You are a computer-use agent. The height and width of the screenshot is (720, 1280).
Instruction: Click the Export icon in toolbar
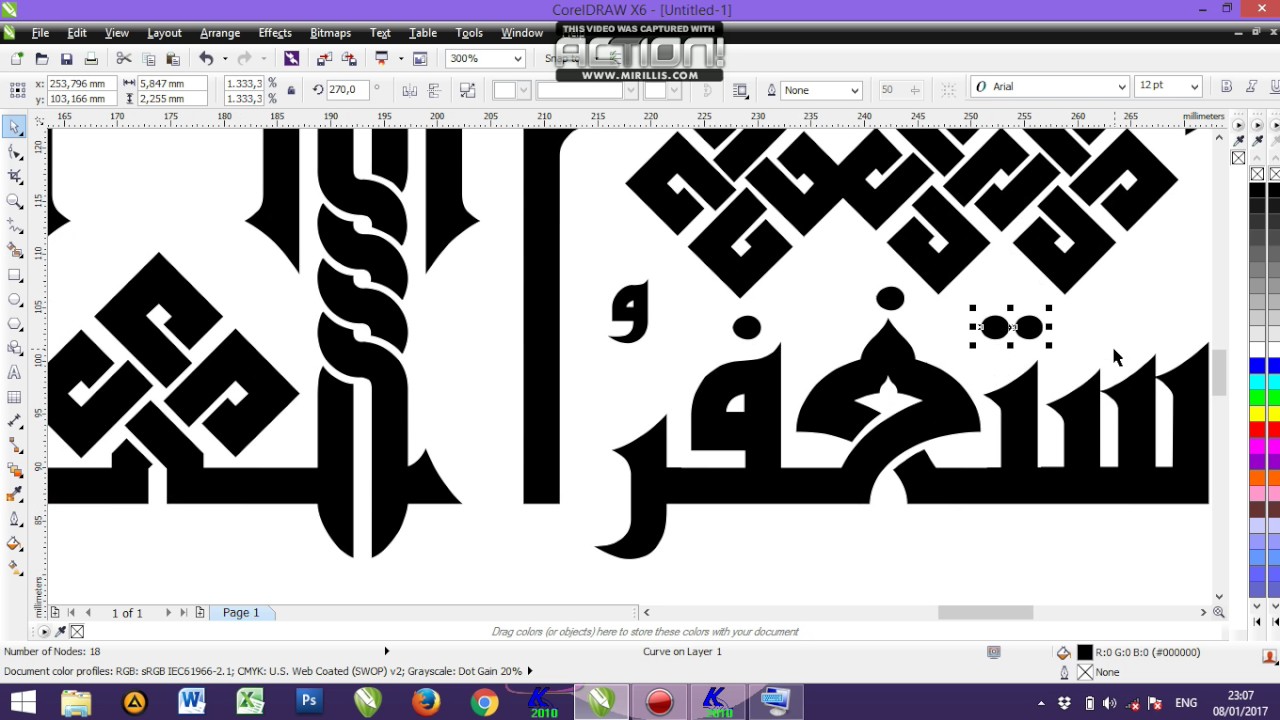click(349, 59)
